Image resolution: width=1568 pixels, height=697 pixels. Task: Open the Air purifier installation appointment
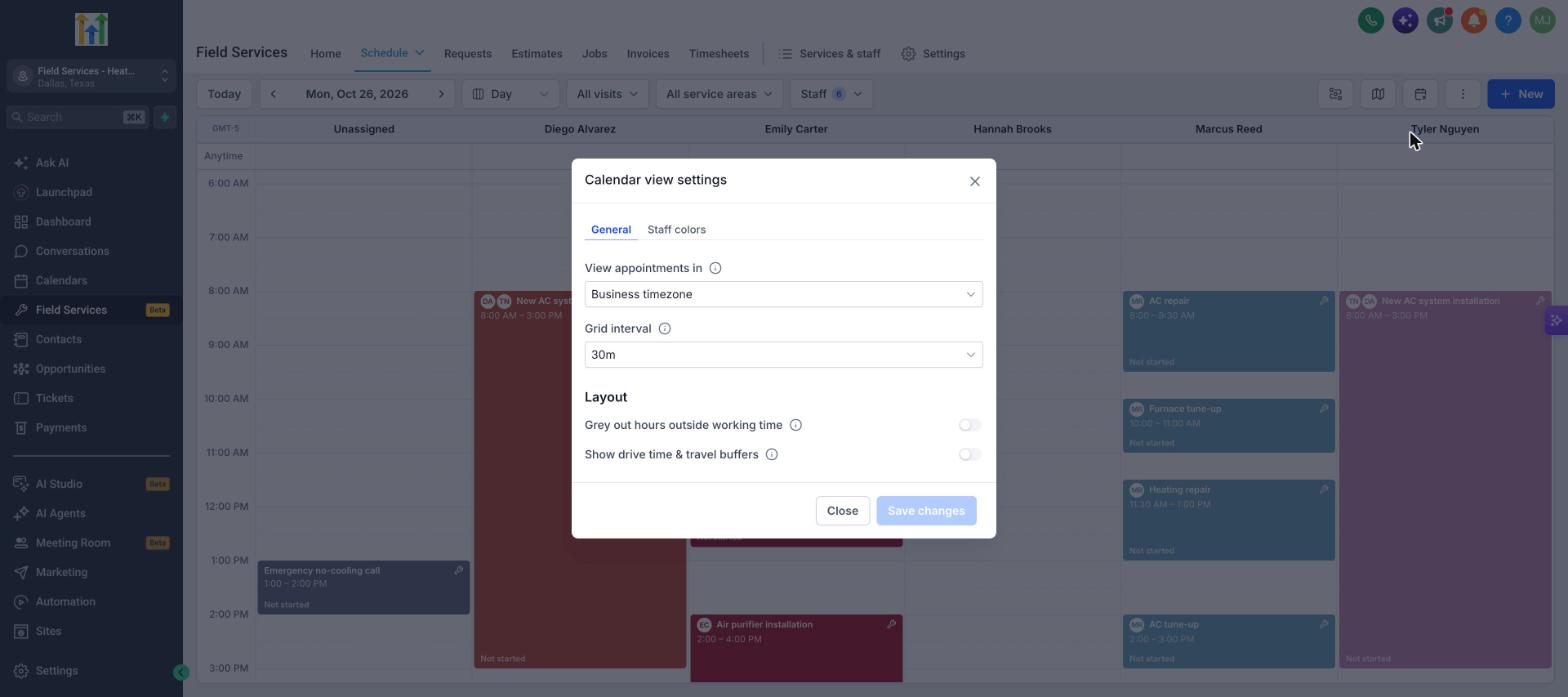796,648
